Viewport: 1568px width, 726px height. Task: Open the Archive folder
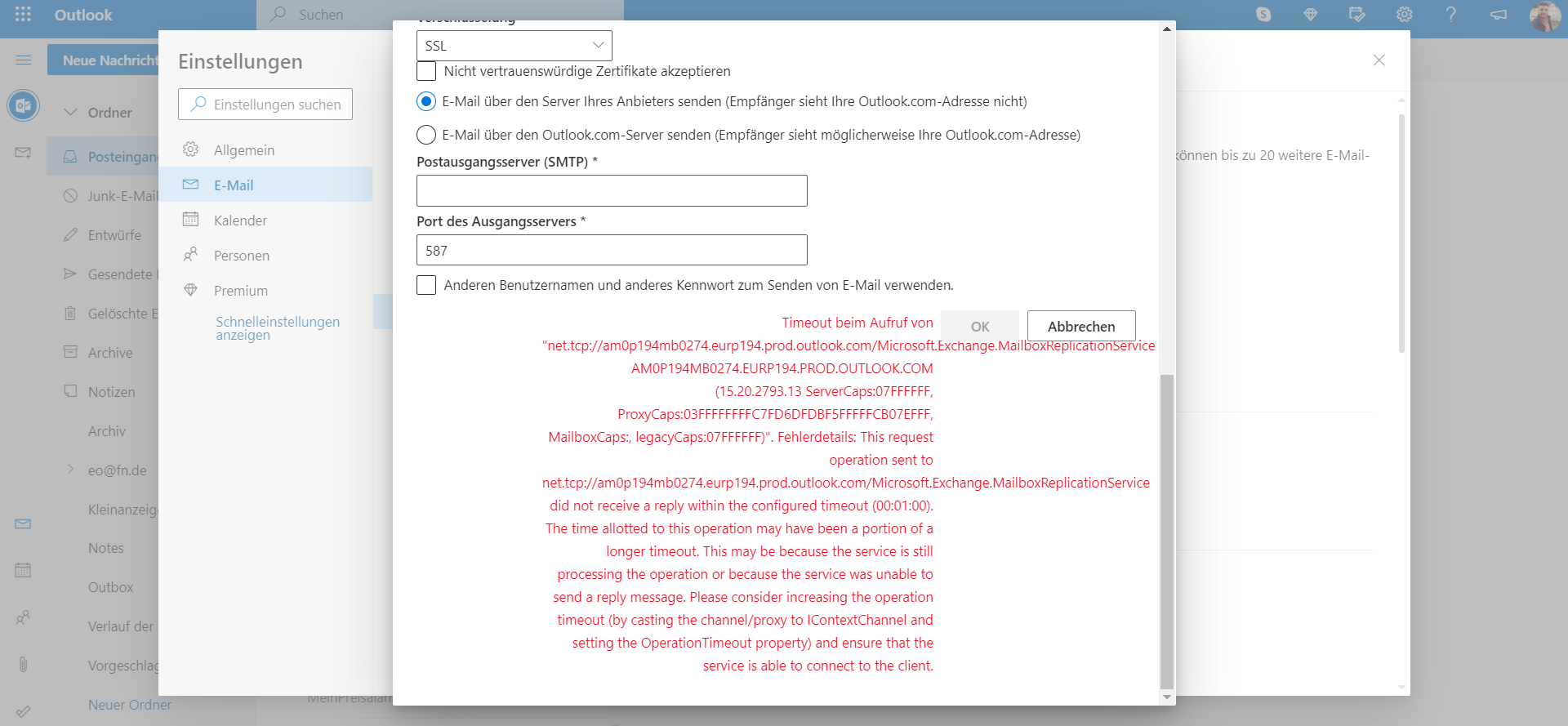[x=104, y=353]
